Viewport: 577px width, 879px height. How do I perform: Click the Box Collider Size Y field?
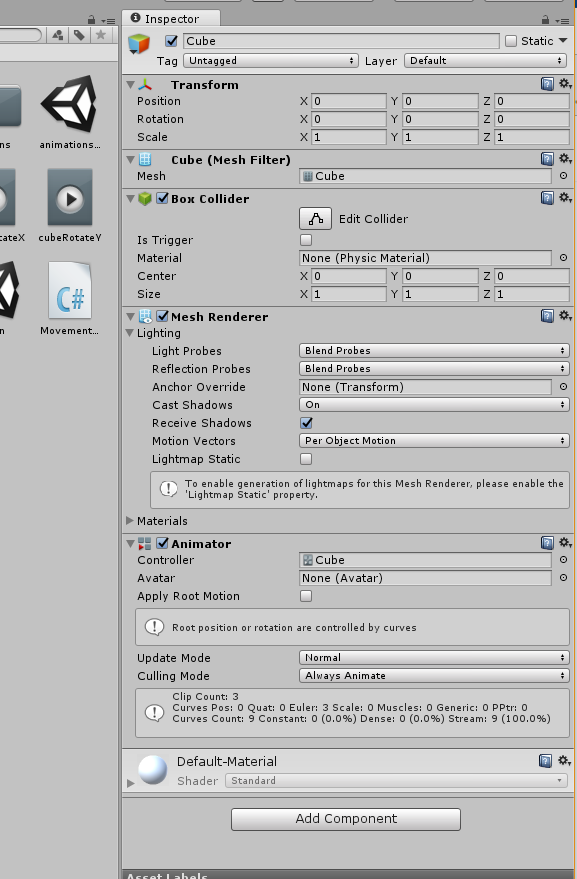pos(440,294)
